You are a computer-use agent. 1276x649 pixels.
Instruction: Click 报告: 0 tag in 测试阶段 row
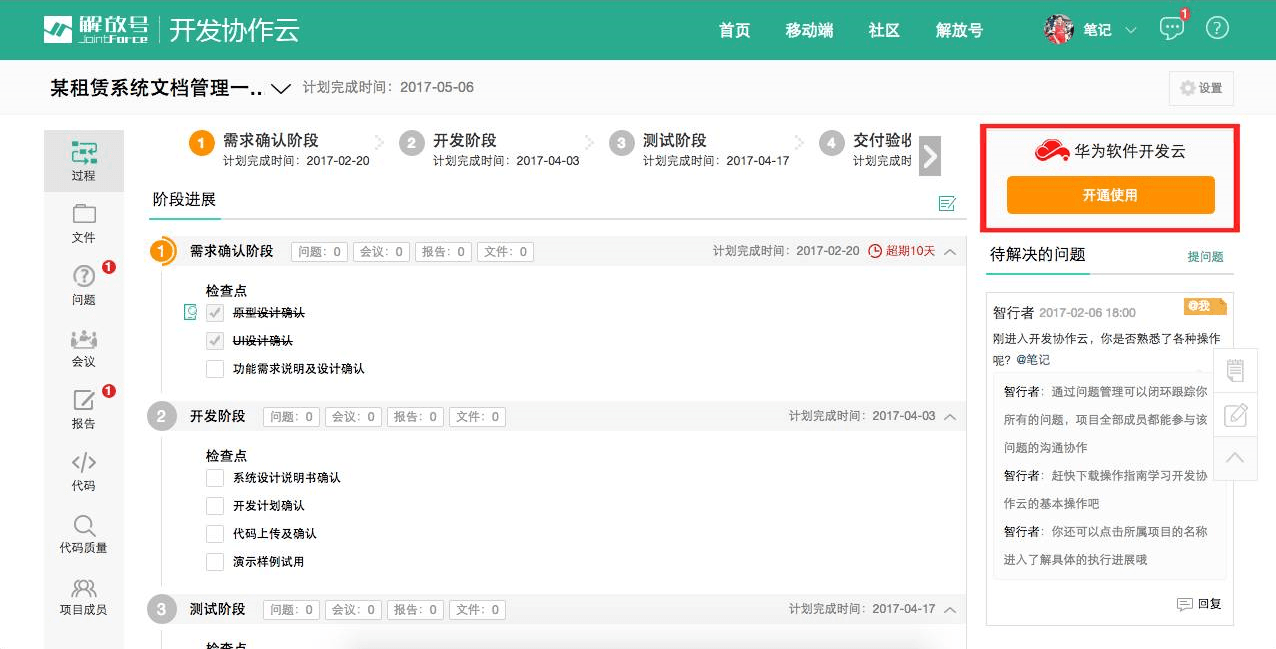pyautogui.click(x=416, y=610)
